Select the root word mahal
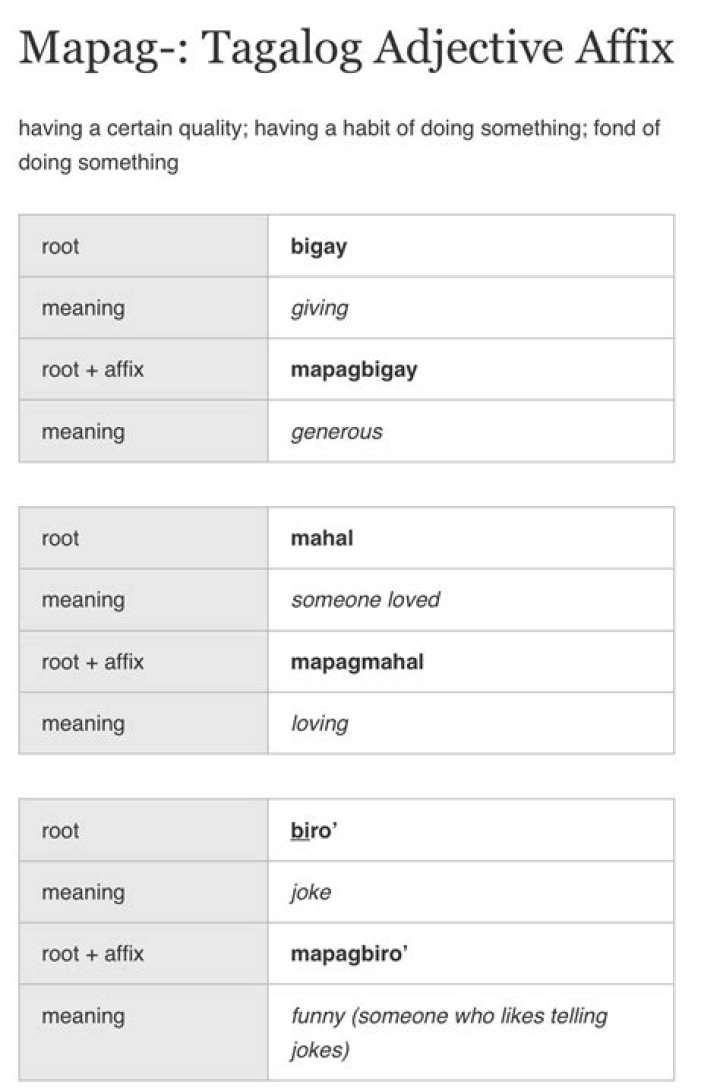720x1088 pixels. (x=322, y=538)
